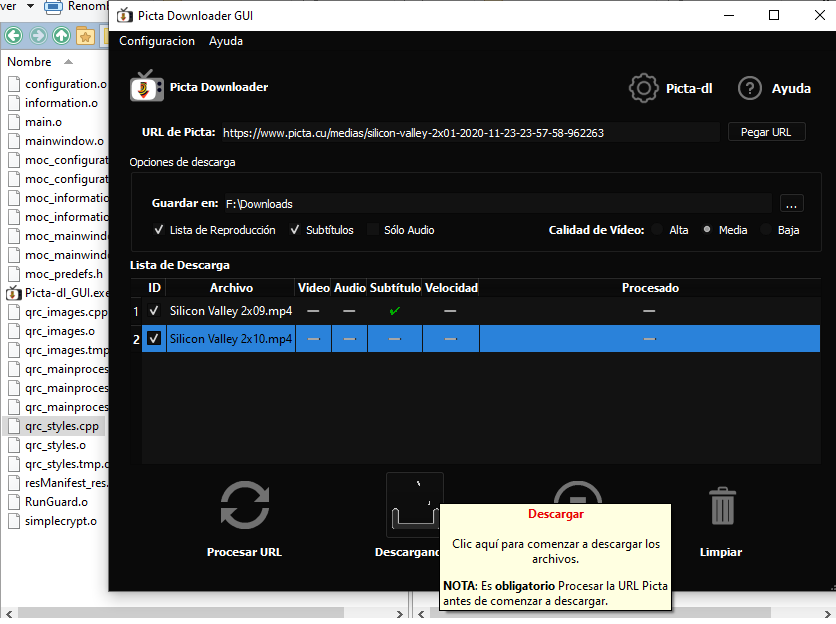Click the Pegar URL button
The height and width of the screenshot is (624, 836).
[x=766, y=131]
